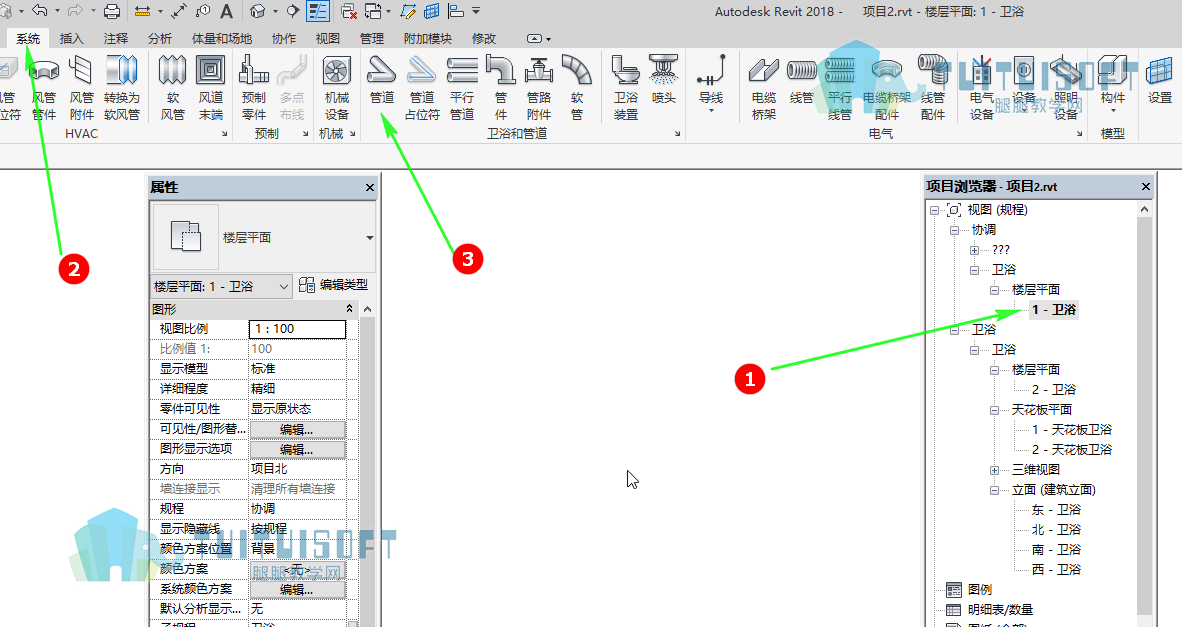1182x627 pixels.
Task: Expand the 三维视图 tree node
Action: click(x=994, y=470)
